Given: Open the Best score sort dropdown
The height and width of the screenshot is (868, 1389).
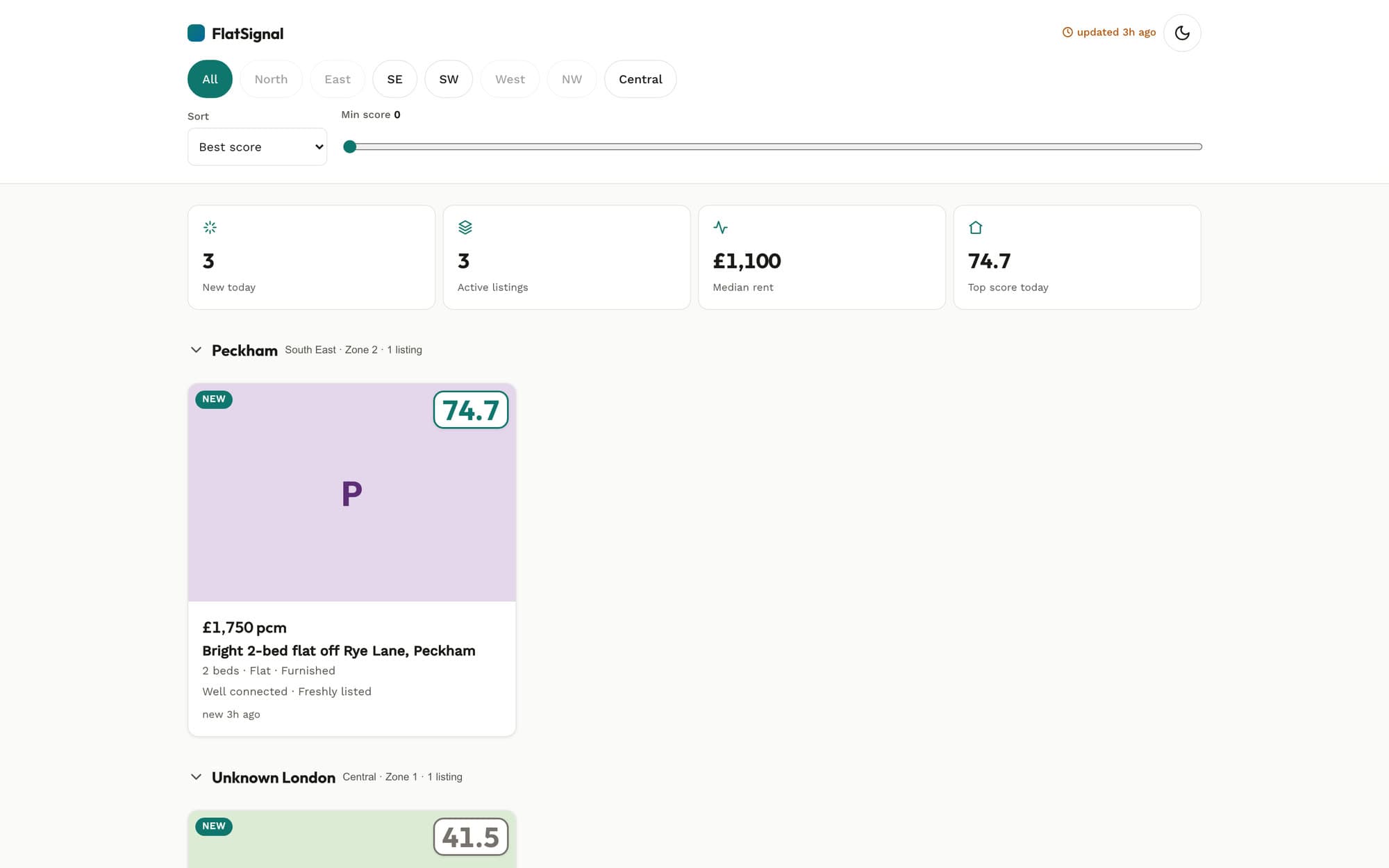Looking at the screenshot, I should tap(257, 147).
